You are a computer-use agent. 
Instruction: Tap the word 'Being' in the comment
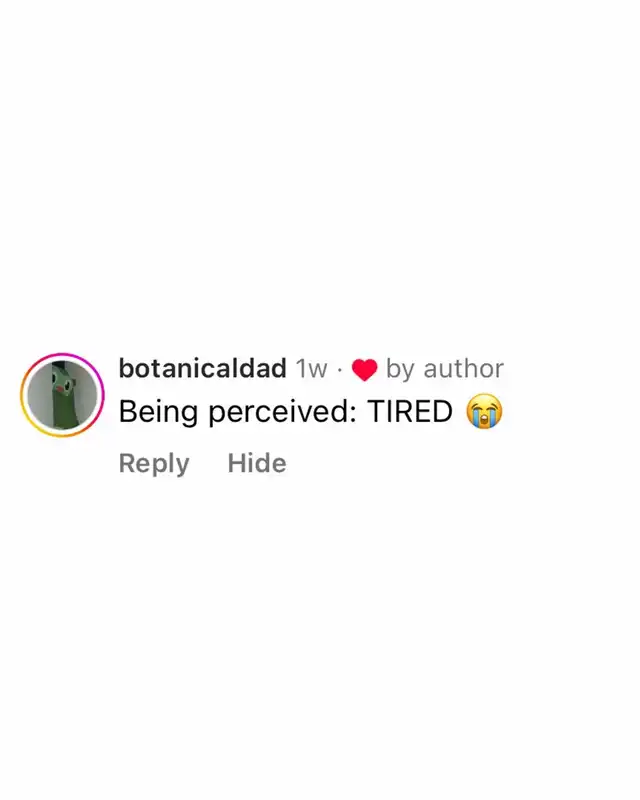tap(158, 412)
